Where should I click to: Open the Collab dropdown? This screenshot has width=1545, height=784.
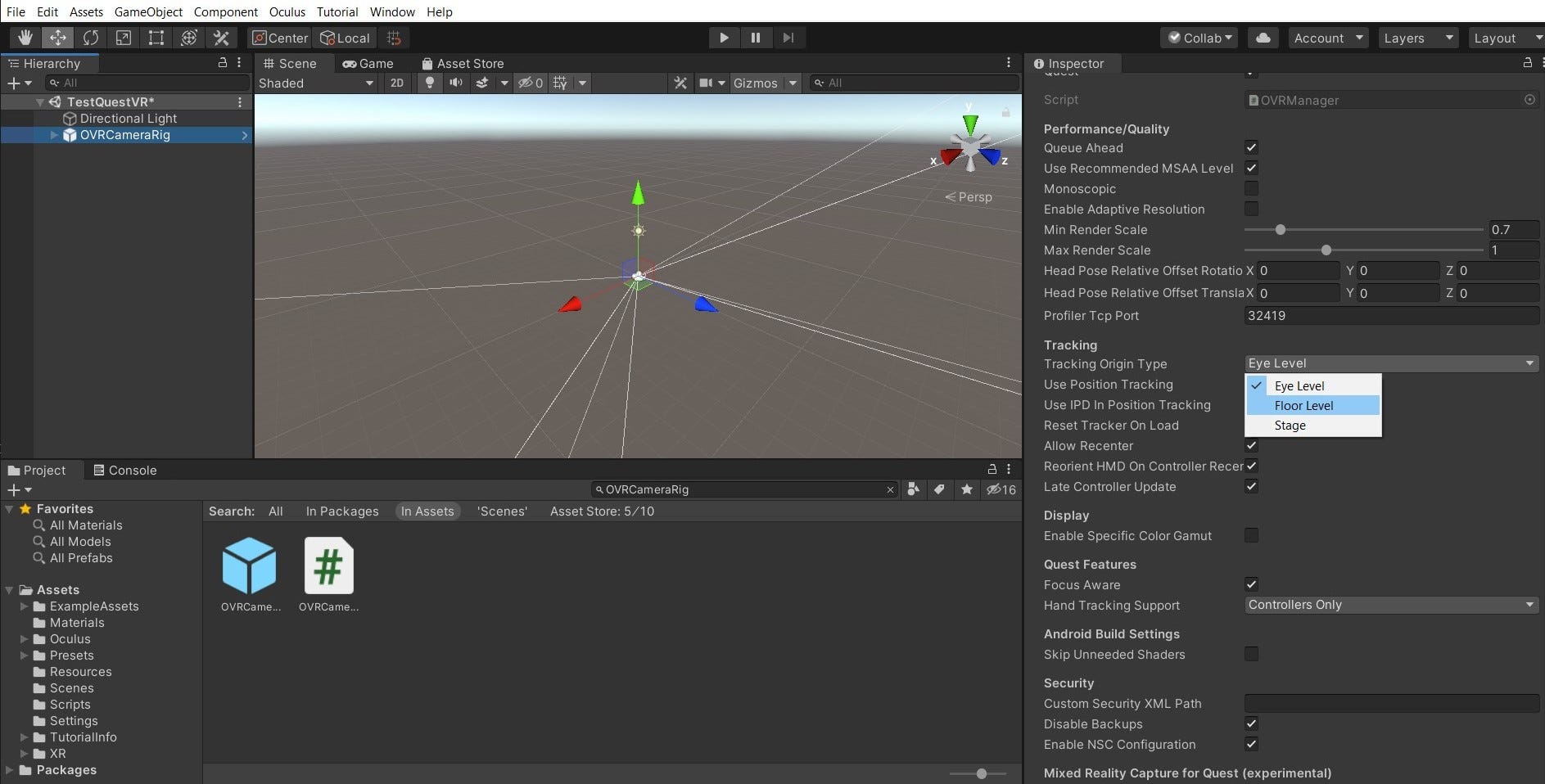1199,38
